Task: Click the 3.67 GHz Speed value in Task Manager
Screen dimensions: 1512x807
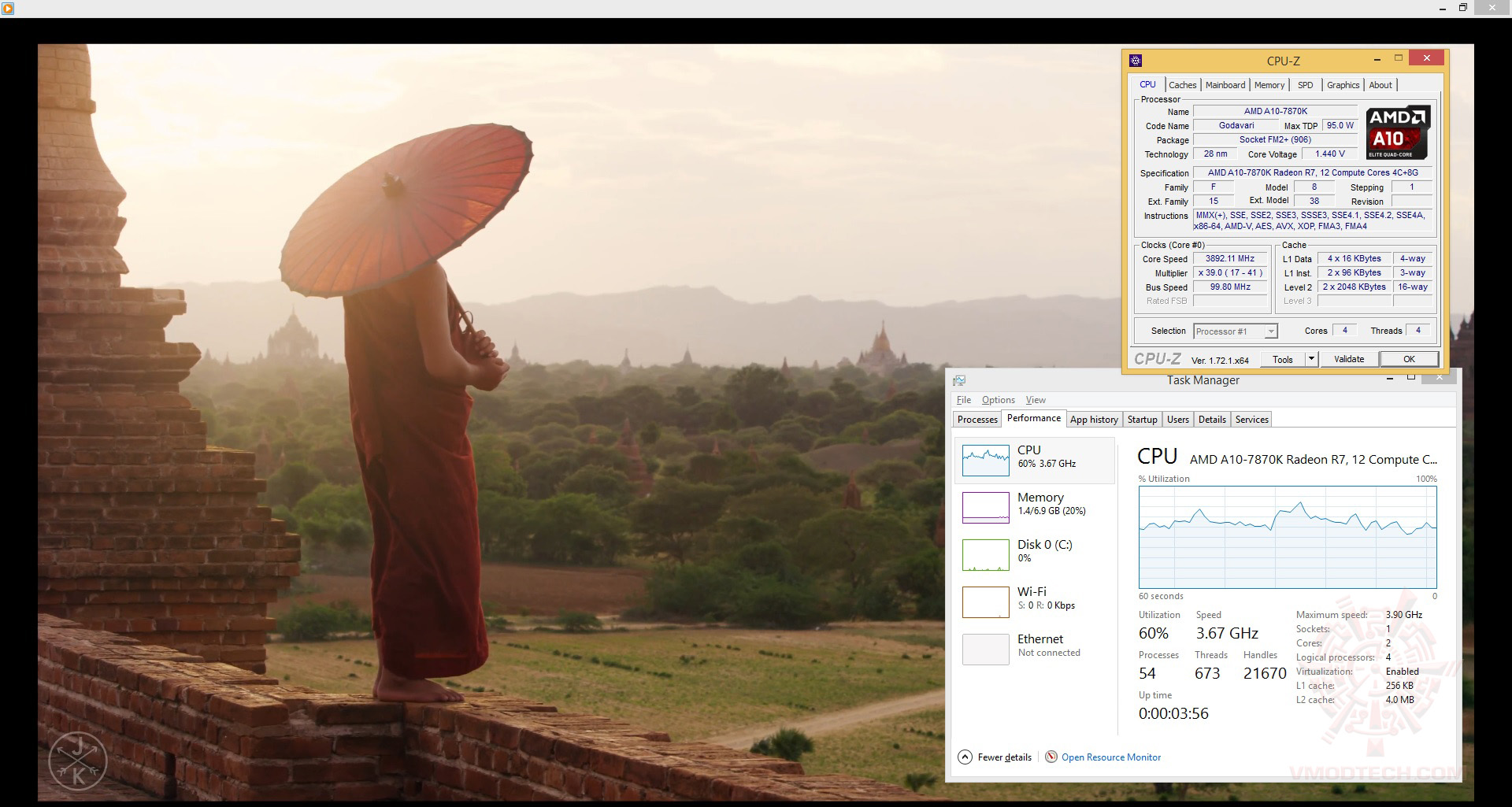Action: tap(1227, 633)
